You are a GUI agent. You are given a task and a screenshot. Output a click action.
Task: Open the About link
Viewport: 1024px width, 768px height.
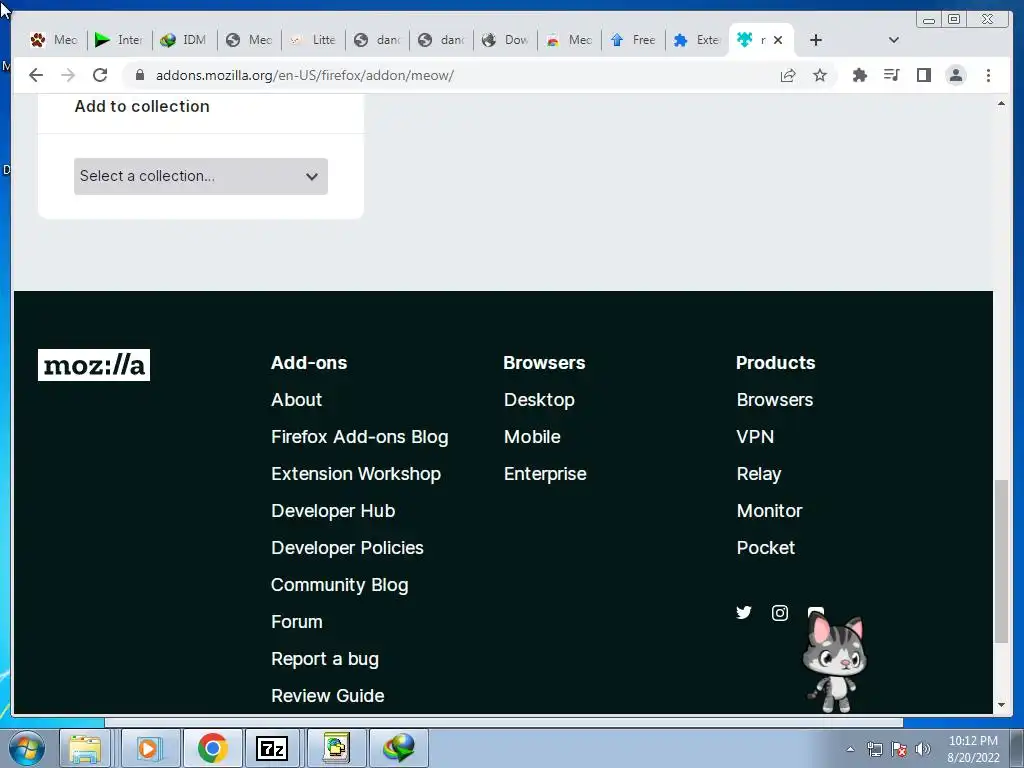296,400
